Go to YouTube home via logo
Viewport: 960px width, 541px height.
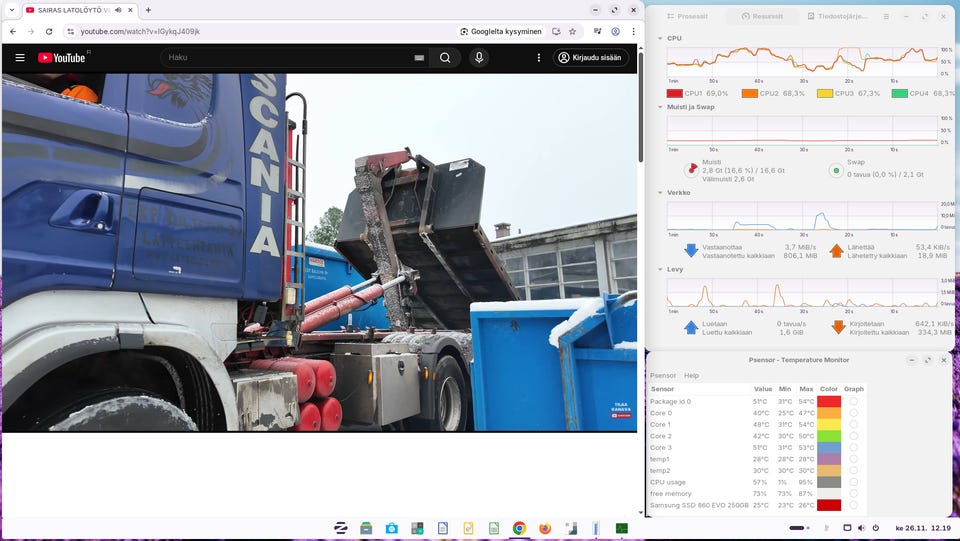click(x=62, y=58)
